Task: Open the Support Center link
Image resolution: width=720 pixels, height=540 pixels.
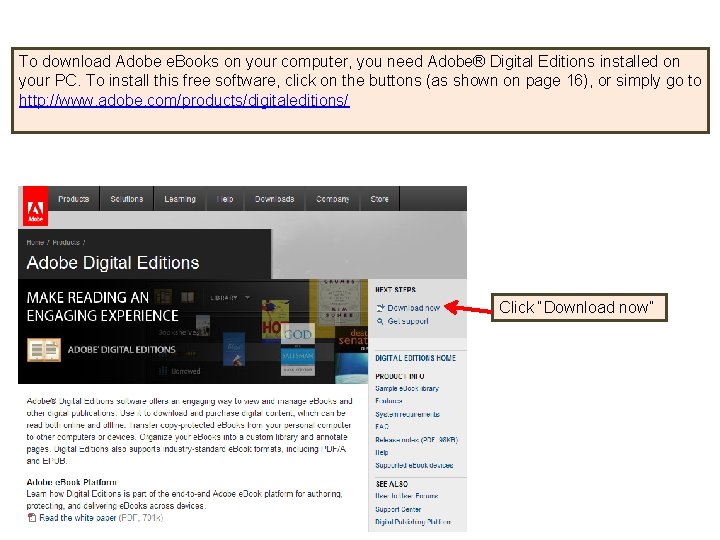Action: point(398,509)
